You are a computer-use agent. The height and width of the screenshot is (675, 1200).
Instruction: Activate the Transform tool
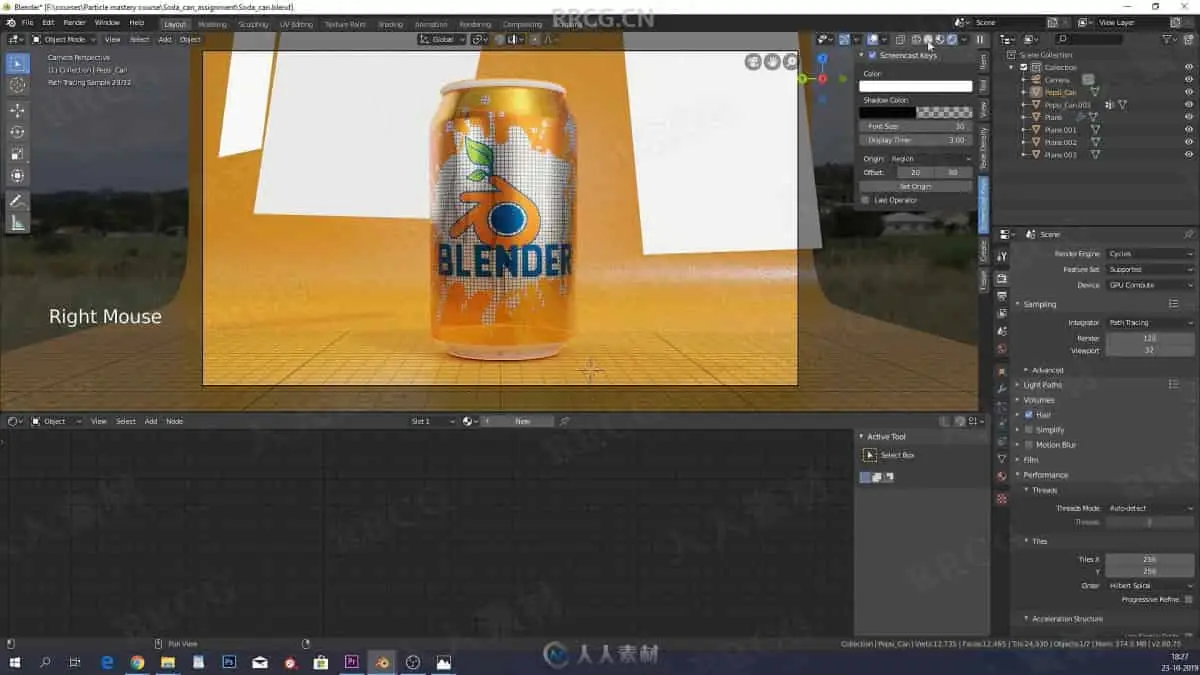(17, 176)
